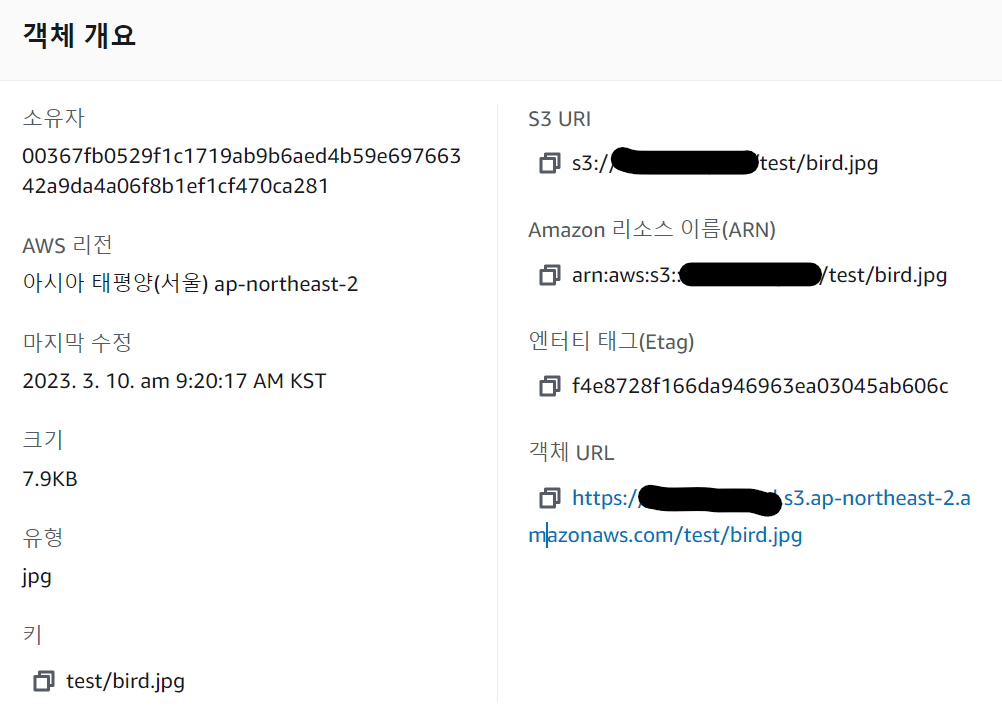Screen dimensions: 1002x724
Task: Click the 엔터티 태그(Etag) label
Action: tap(611, 342)
